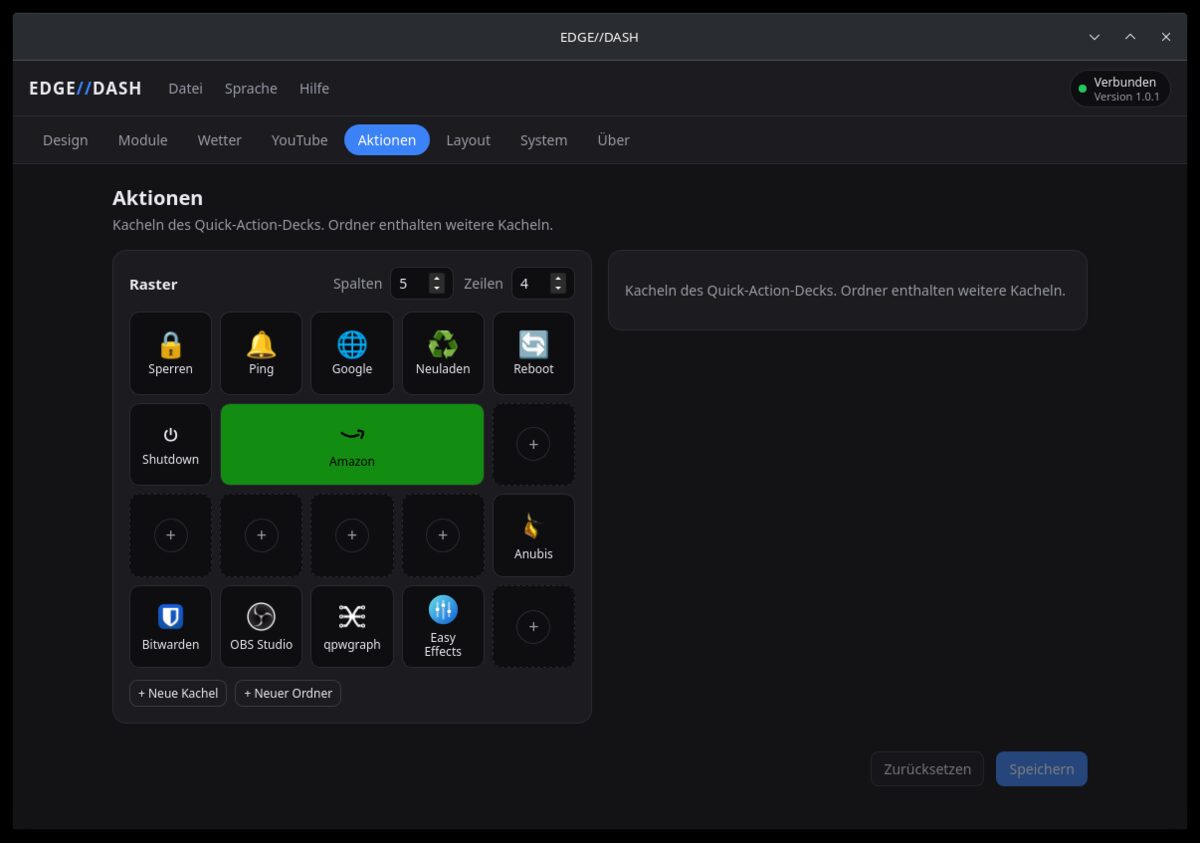Switch to the Layout tab

coord(468,140)
